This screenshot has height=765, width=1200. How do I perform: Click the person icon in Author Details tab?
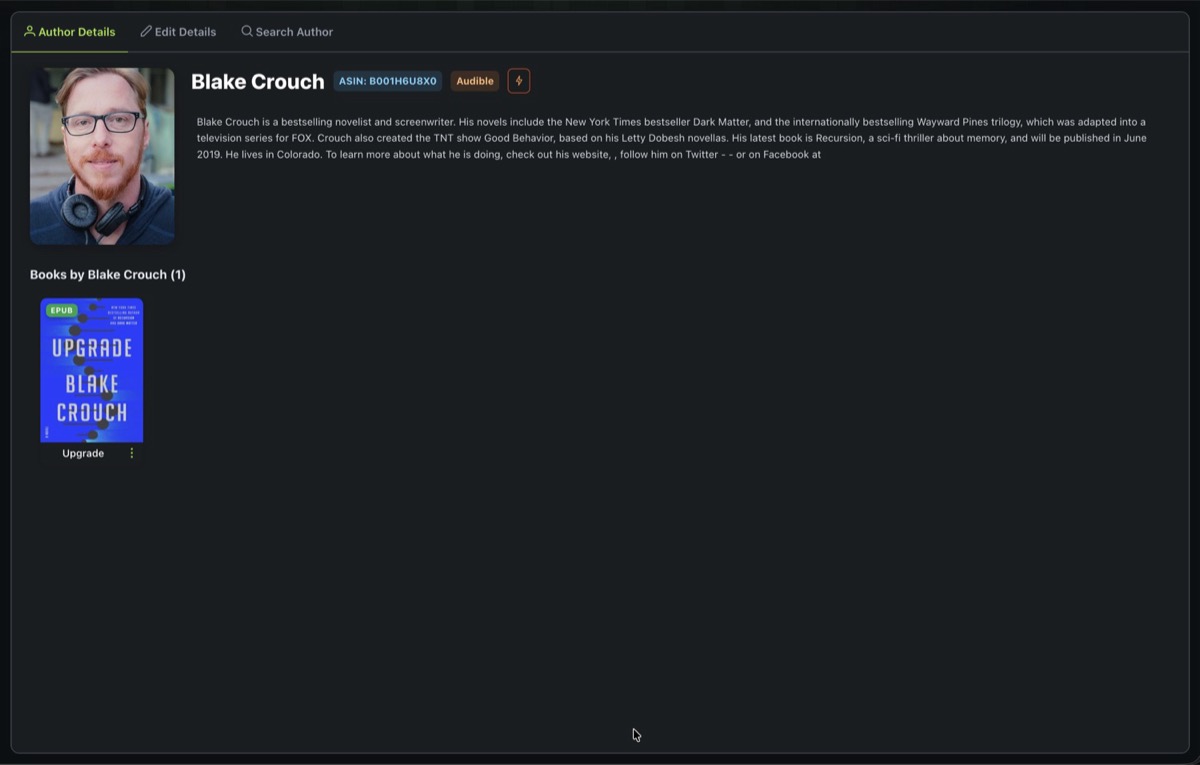click(x=30, y=32)
